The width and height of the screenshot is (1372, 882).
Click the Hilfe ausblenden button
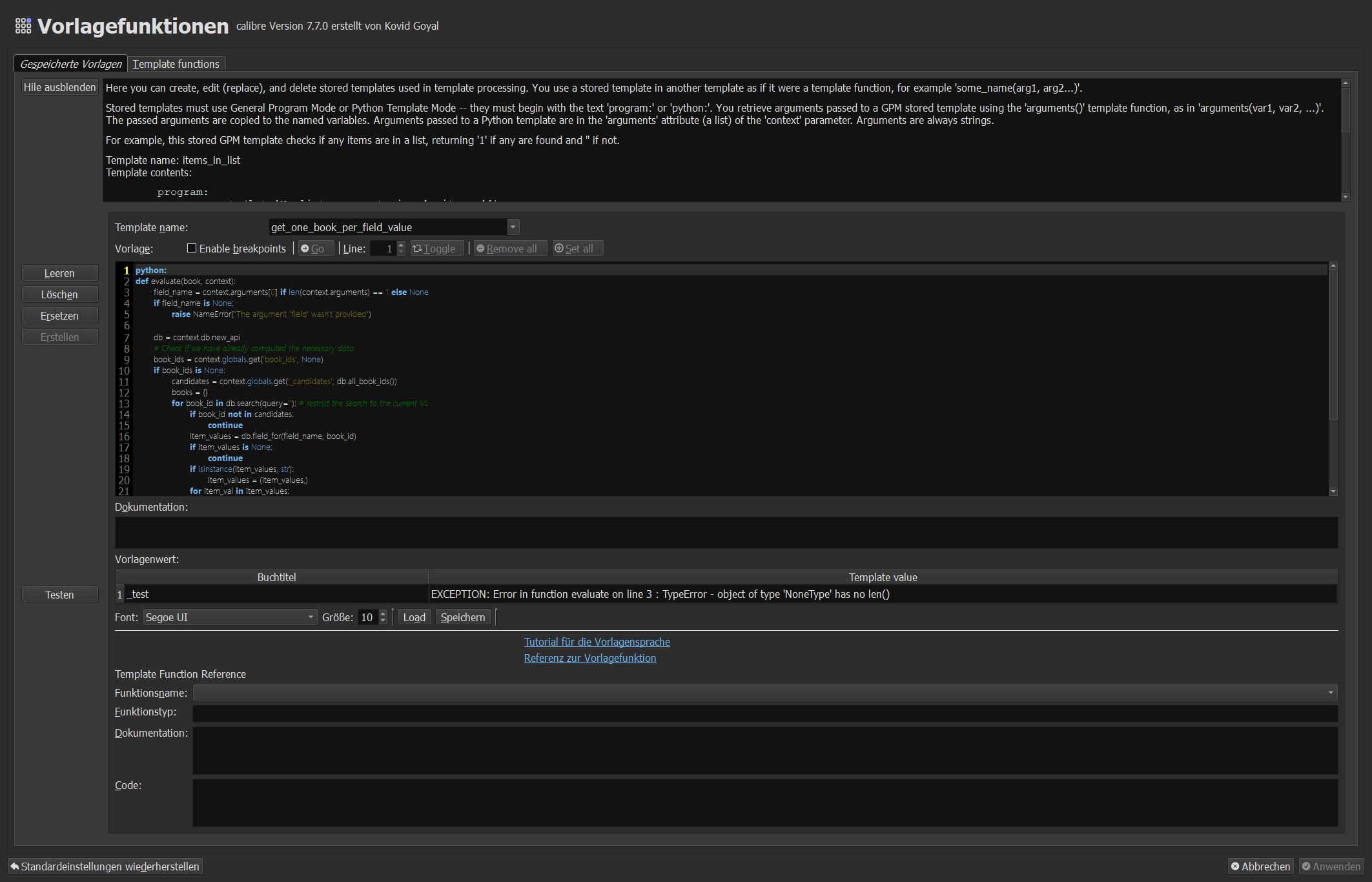click(x=59, y=87)
